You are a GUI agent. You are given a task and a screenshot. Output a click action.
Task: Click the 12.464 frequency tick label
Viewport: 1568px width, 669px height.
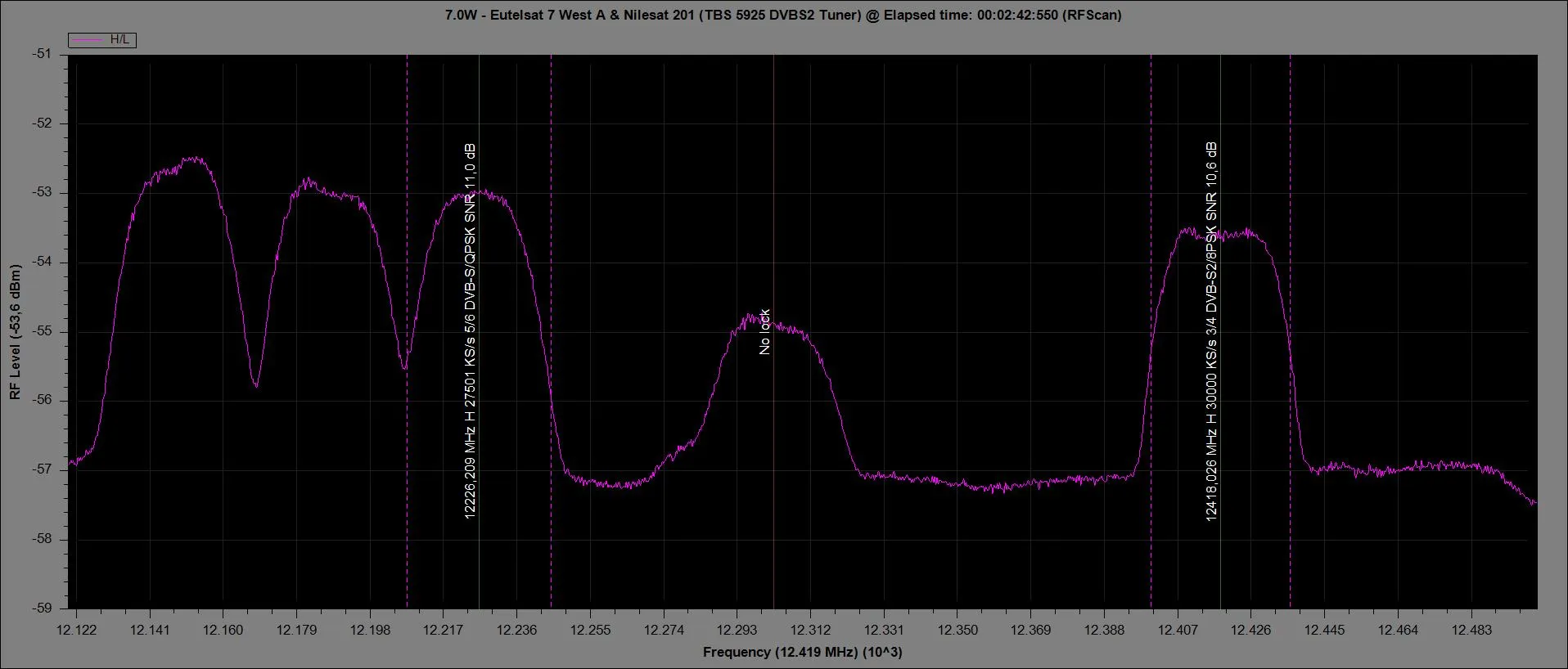point(1398,630)
